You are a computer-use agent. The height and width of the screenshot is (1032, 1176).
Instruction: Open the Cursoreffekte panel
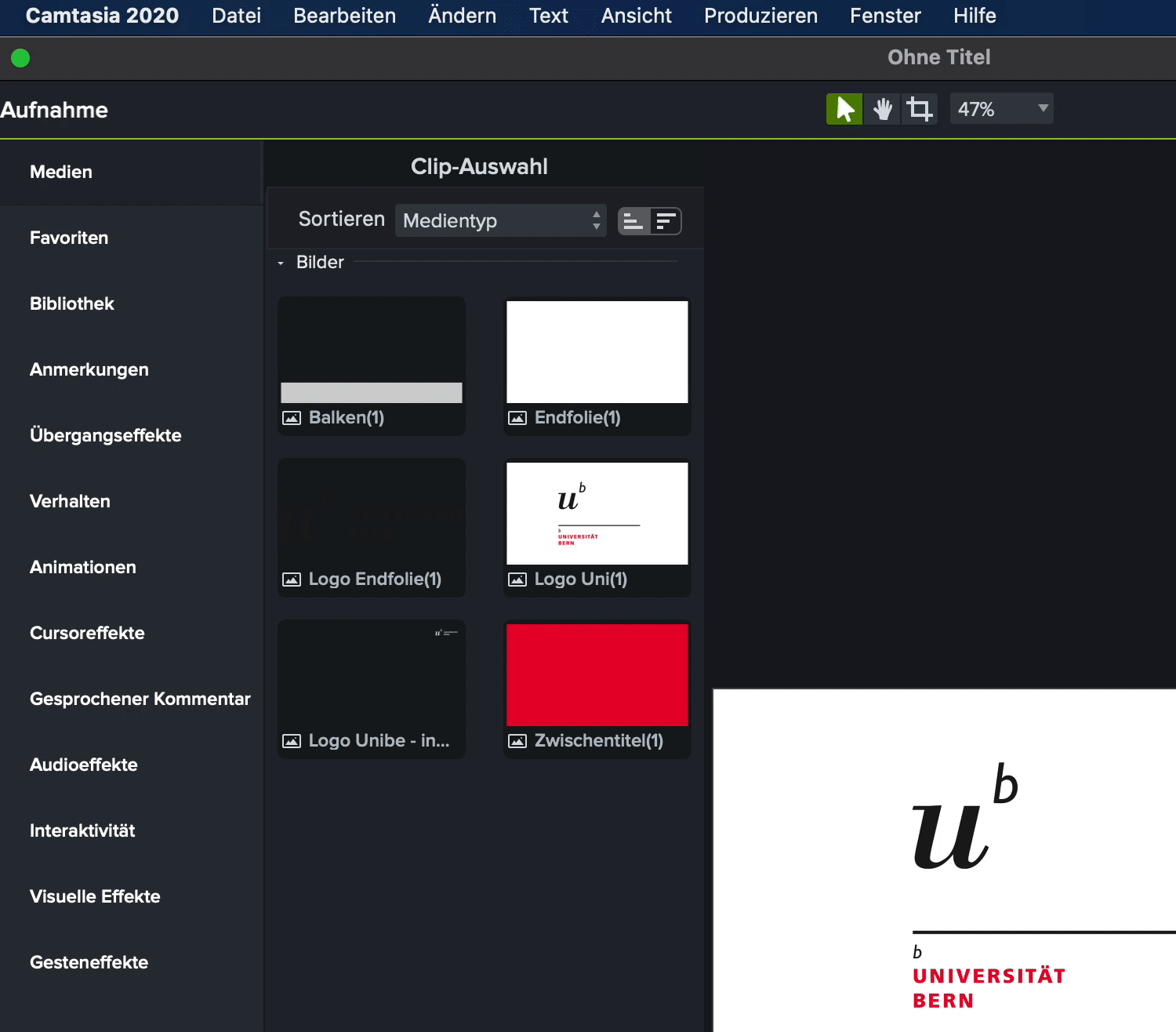point(87,633)
